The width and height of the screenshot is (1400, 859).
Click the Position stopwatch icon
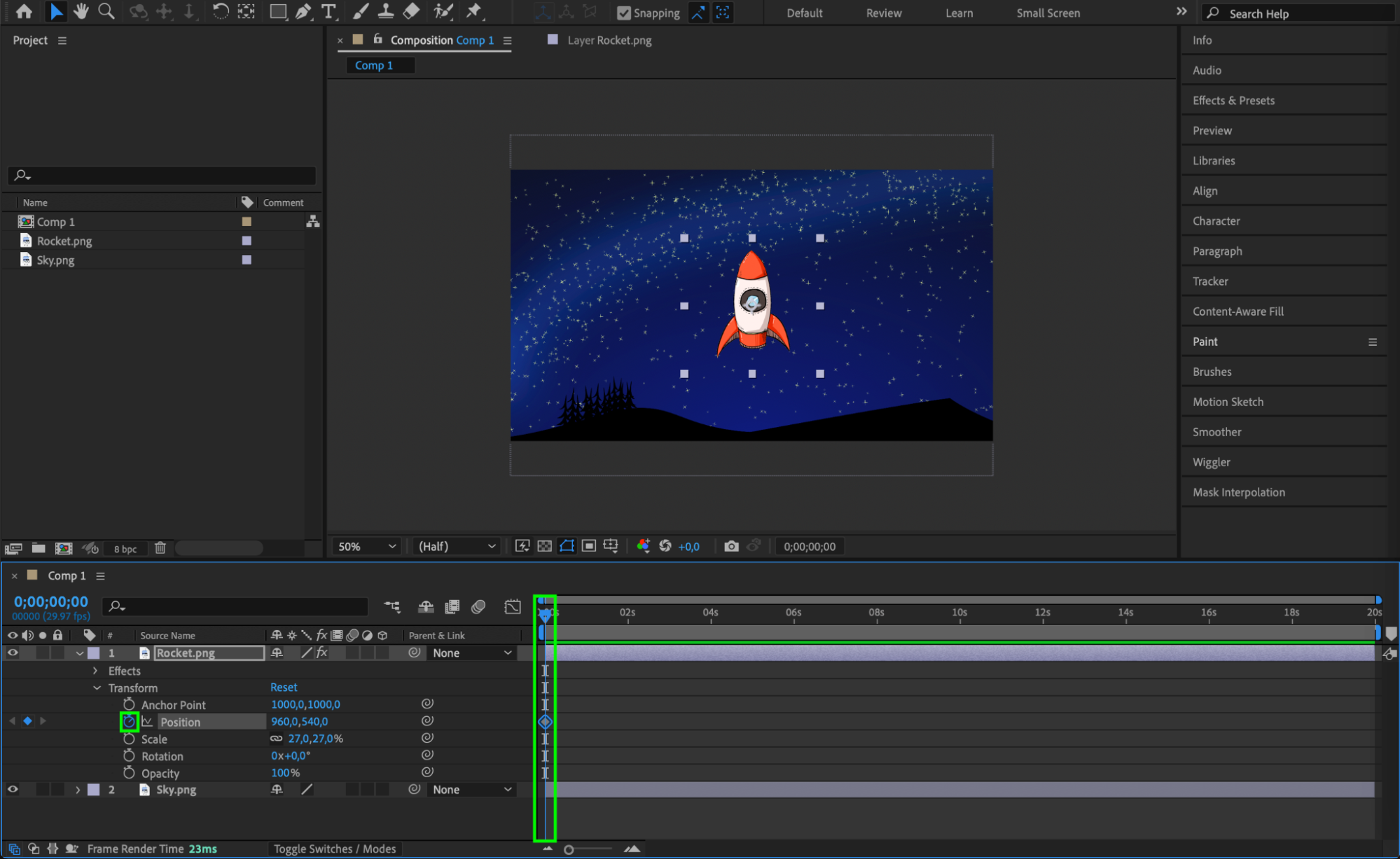[129, 721]
